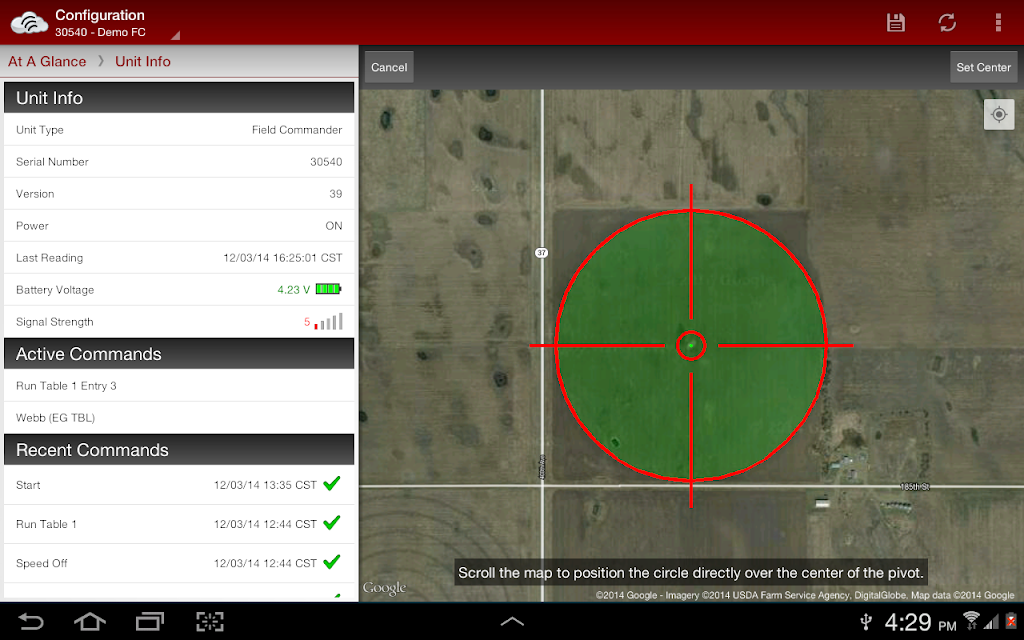Tap the red center circle on map

[x=691, y=345]
